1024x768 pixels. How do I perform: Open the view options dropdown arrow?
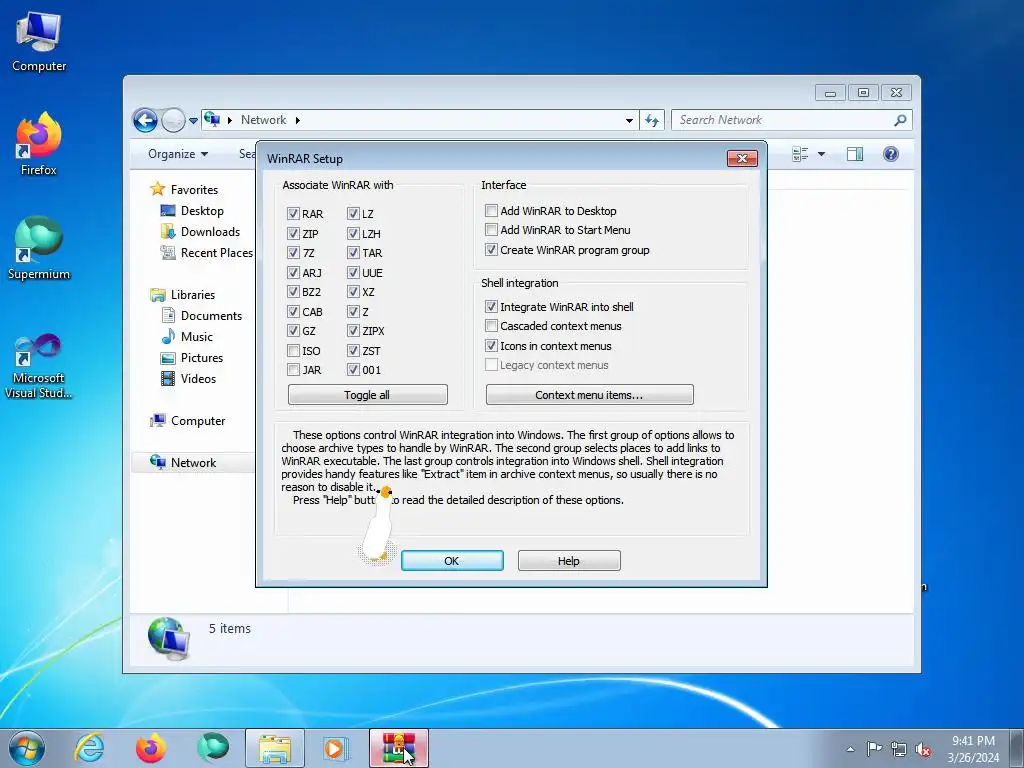pyautogui.click(x=822, y=154)
